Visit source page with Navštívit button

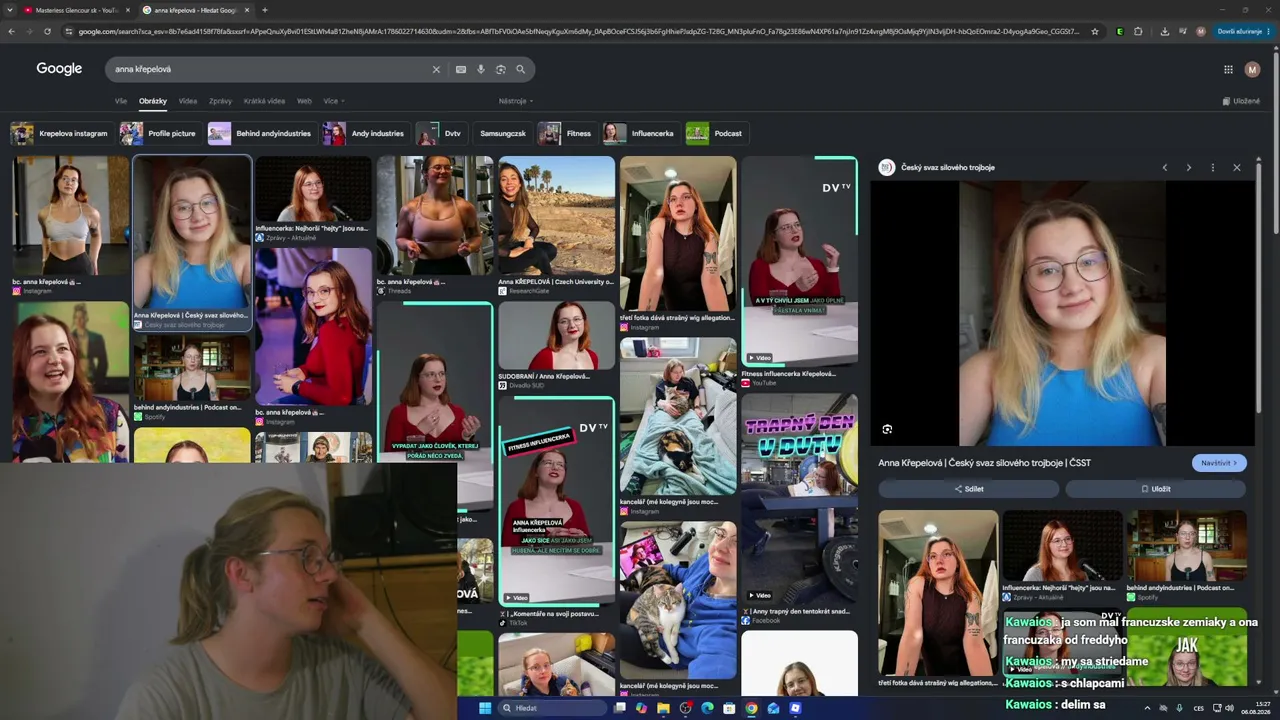pyautogui.click(x=1219, y=463)
